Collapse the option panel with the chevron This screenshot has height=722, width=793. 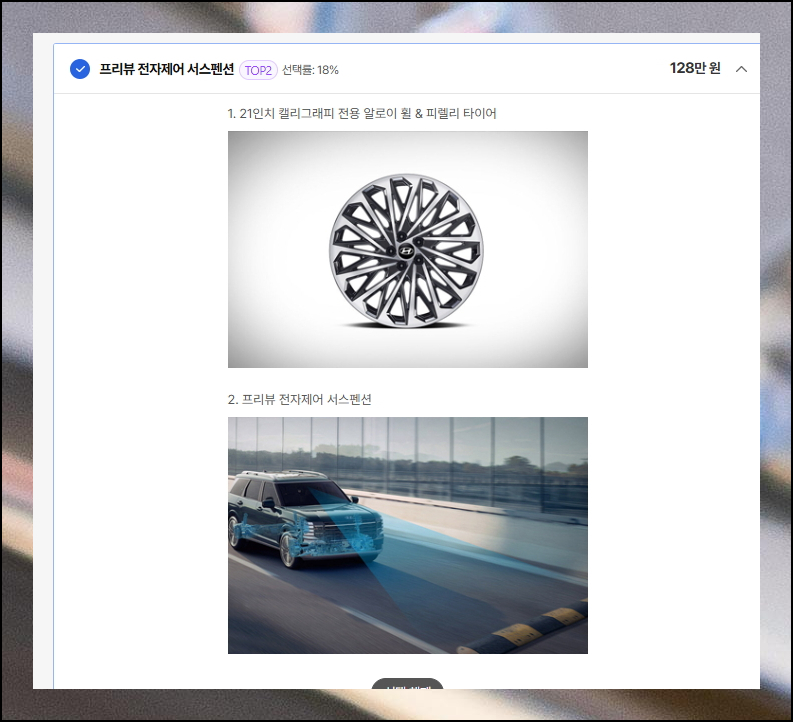point(741,69)
